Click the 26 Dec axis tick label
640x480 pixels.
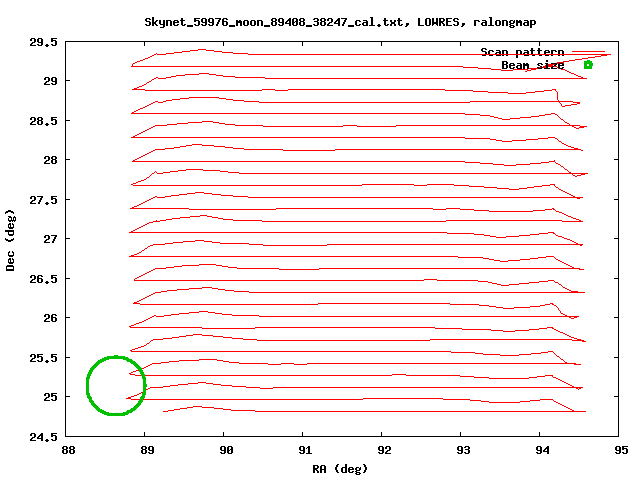point(51,318)
